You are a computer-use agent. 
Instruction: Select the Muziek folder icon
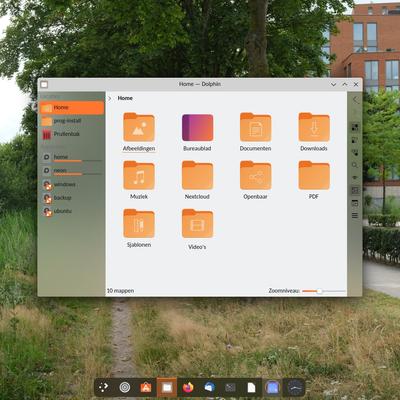[139, 175]
